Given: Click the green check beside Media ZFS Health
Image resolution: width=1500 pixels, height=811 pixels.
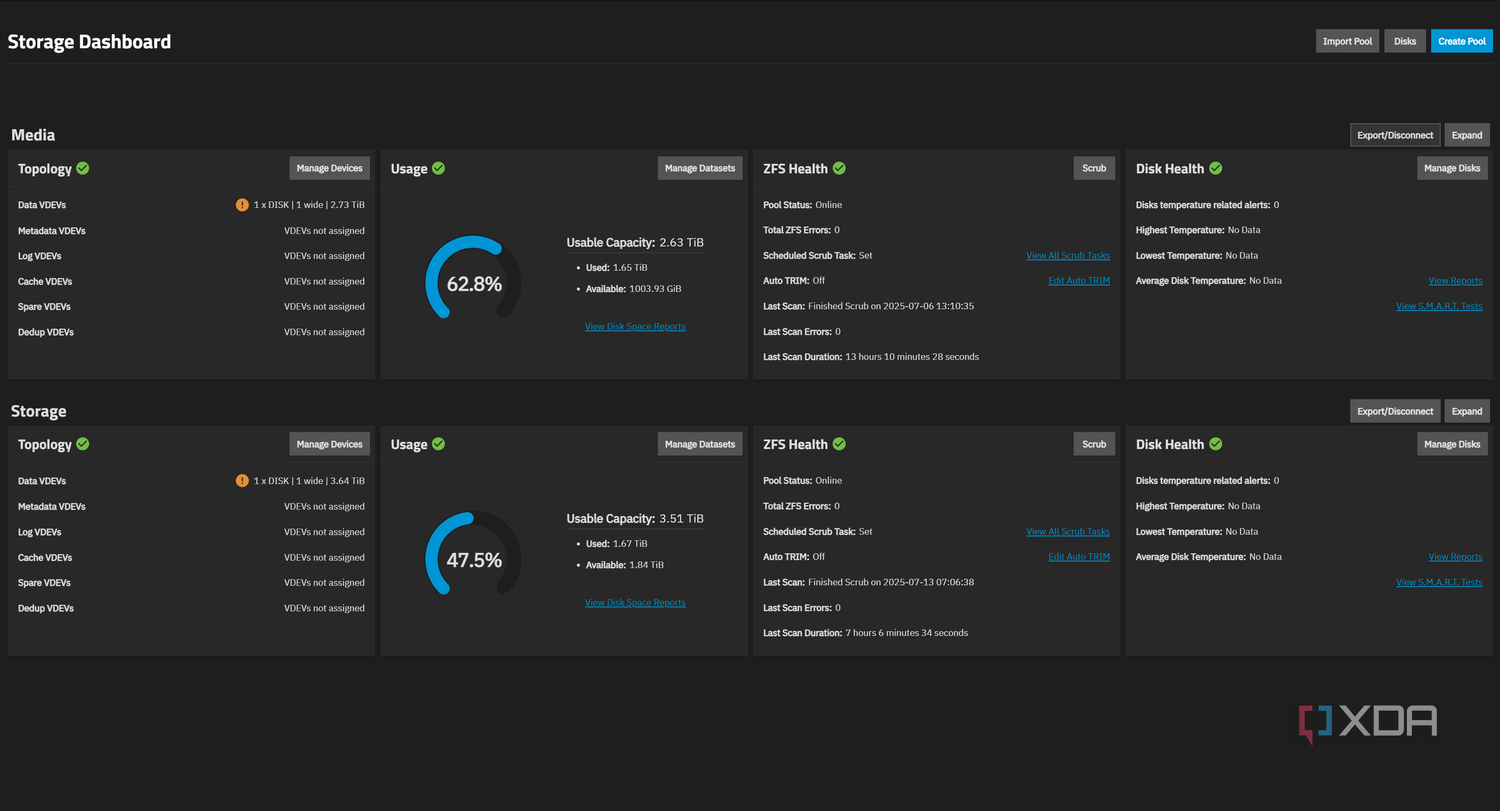Looking at the screenshot, I should 840,168.
